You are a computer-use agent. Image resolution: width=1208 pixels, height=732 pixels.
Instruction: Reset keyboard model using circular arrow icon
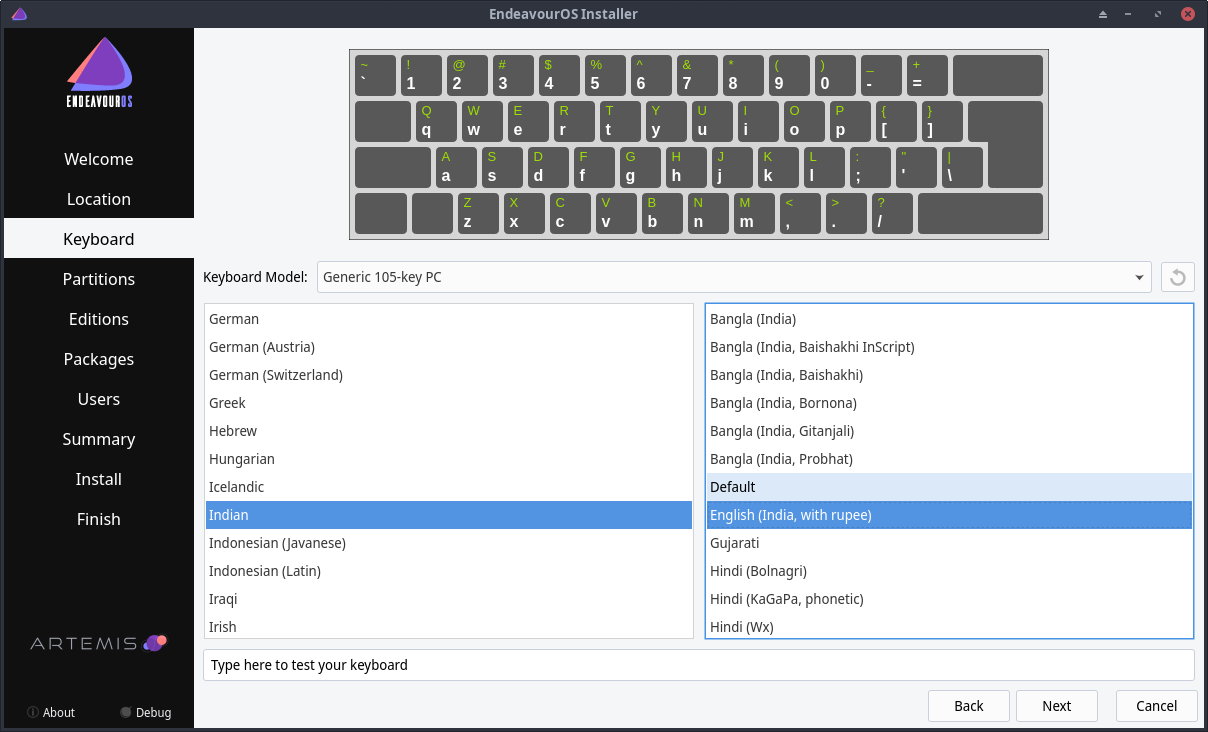1177,277
